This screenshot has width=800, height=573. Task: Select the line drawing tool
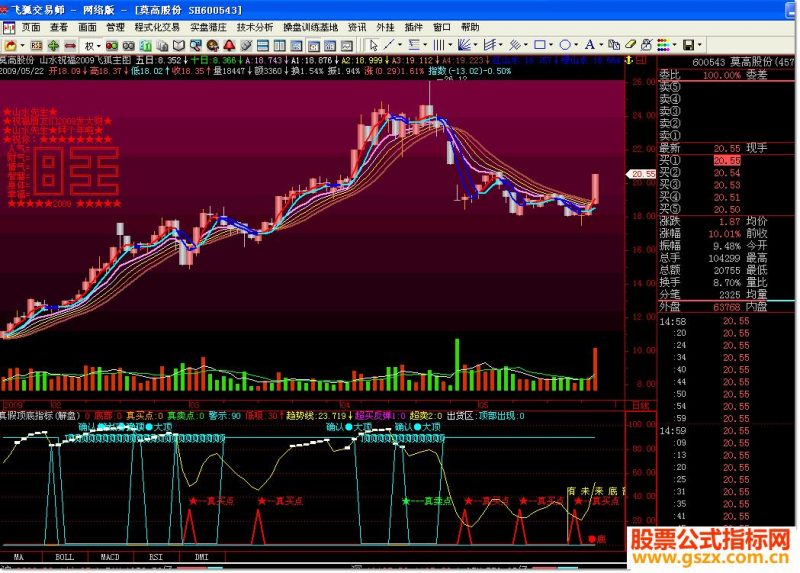click(388, 45)
